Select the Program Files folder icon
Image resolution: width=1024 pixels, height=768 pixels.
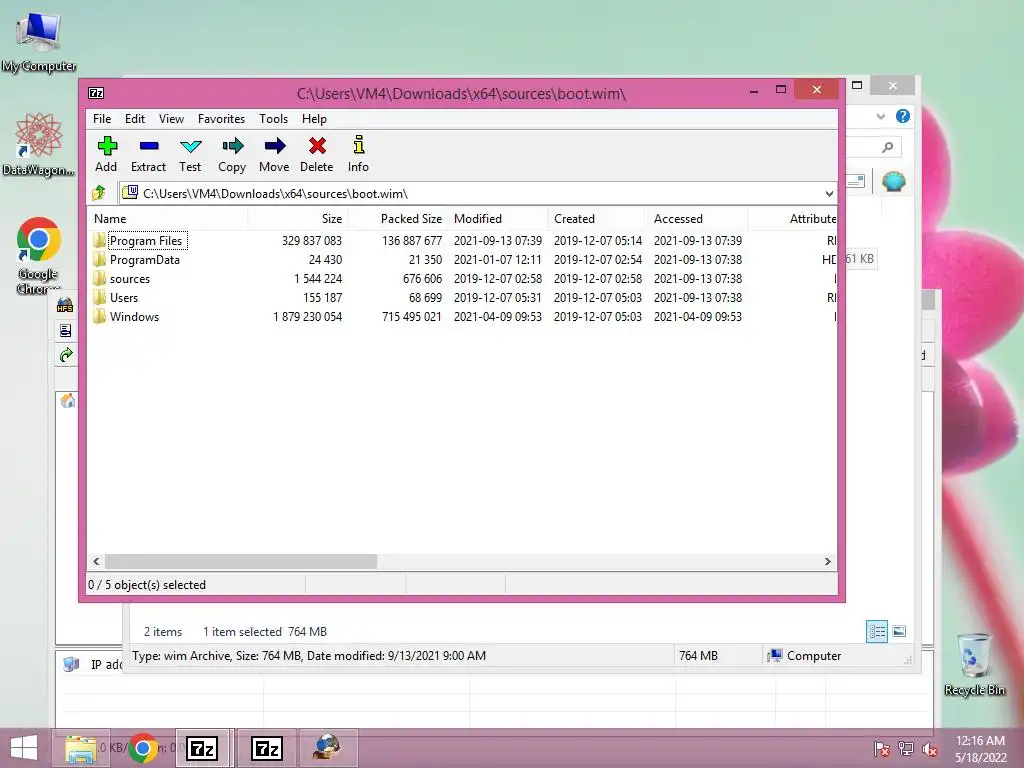[x=99, y=240]
